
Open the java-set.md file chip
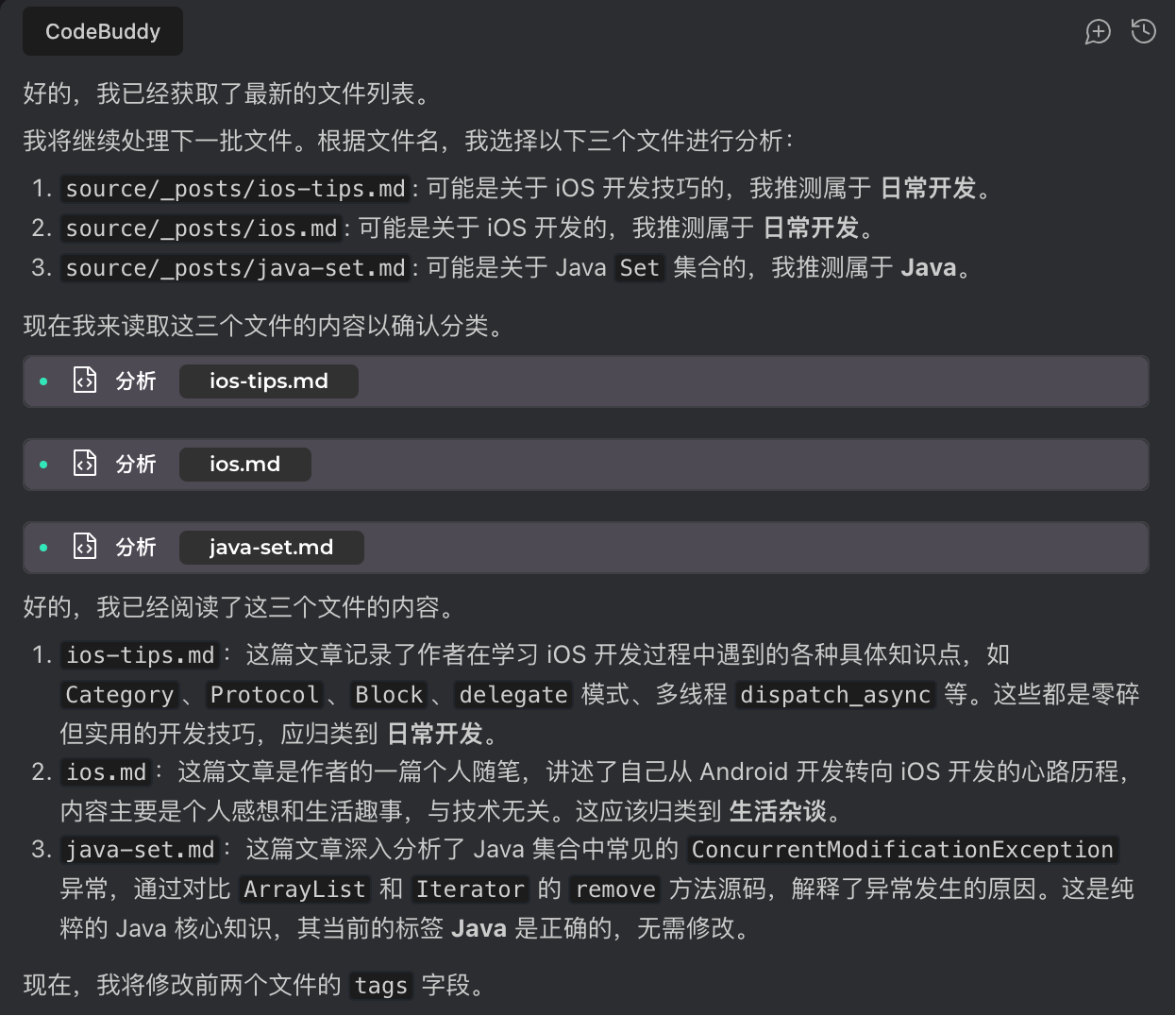point(272,548)
